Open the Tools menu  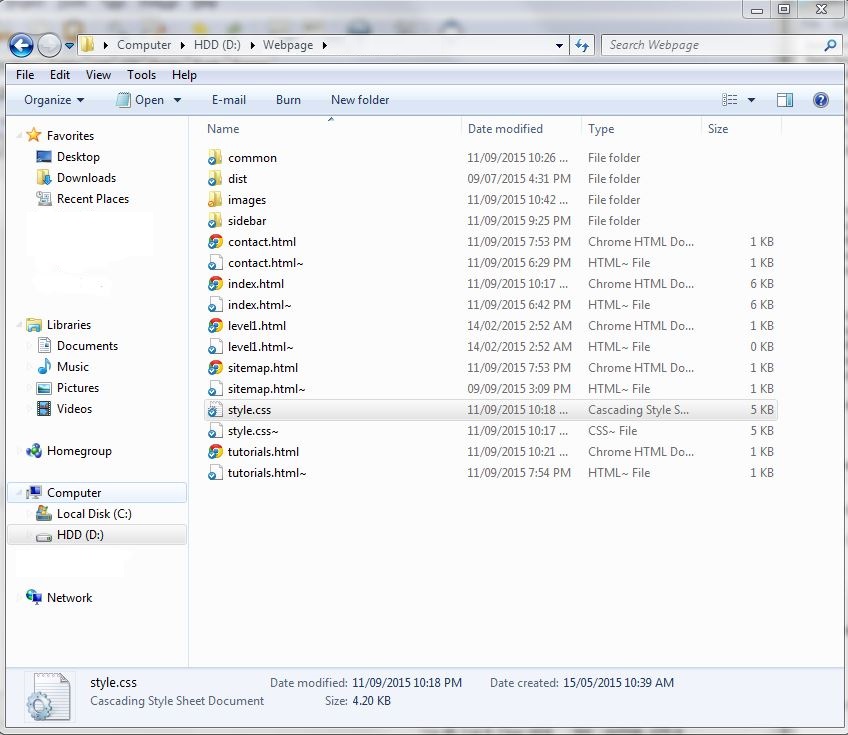tap(141, 75)
